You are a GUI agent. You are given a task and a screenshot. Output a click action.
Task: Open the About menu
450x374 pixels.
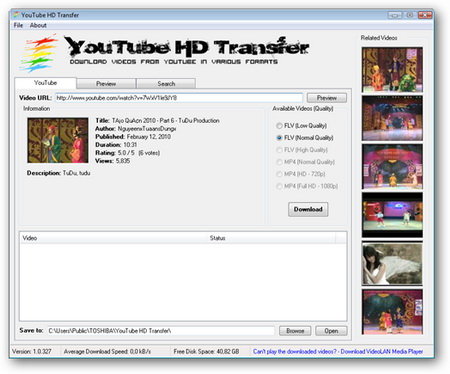click(38, 25)
